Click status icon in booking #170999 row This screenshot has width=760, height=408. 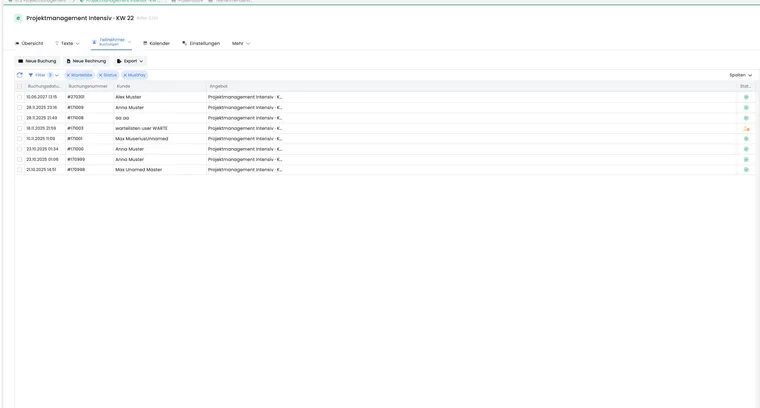click(x=746, y=159)
